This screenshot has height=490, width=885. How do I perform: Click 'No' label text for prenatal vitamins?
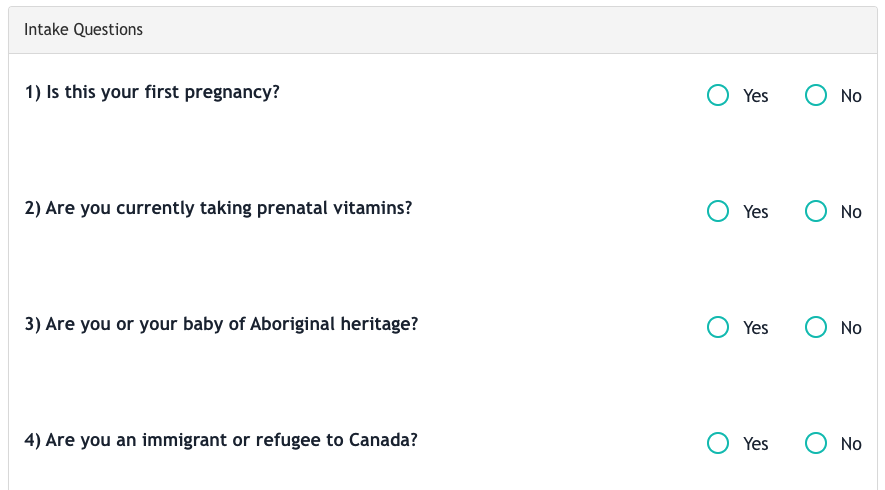pyautogui.click(x=851, y=212)
